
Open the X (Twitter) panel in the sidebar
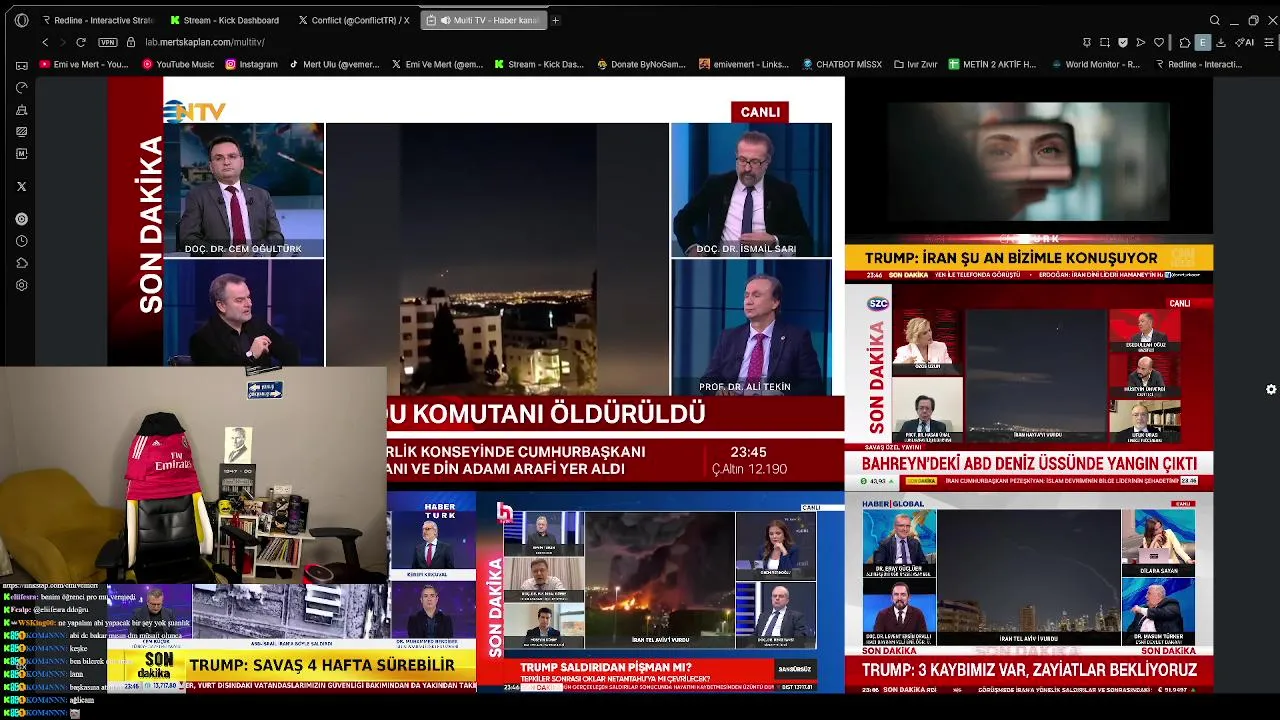[x=22, y=186]
